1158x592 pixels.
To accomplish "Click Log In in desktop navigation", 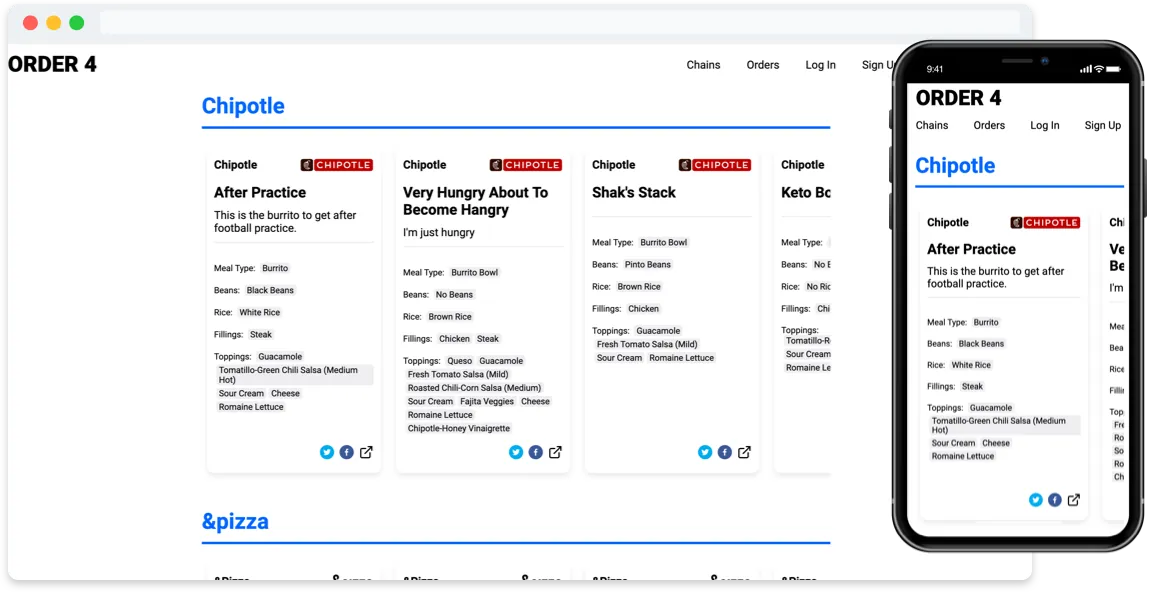I will [x=820, y=65].
